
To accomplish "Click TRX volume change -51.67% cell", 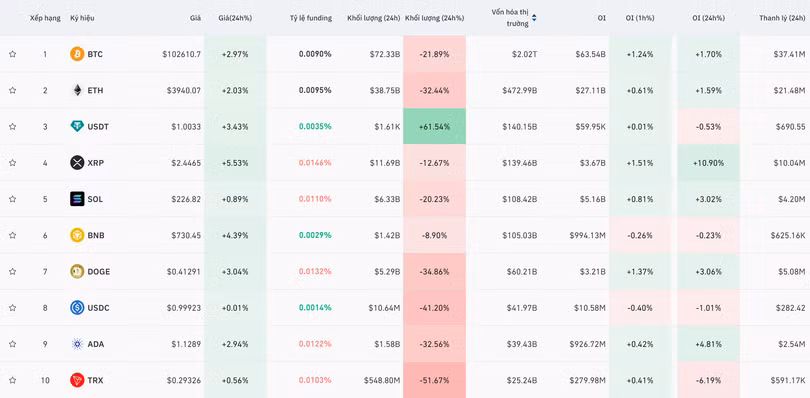I will [434, 380].
